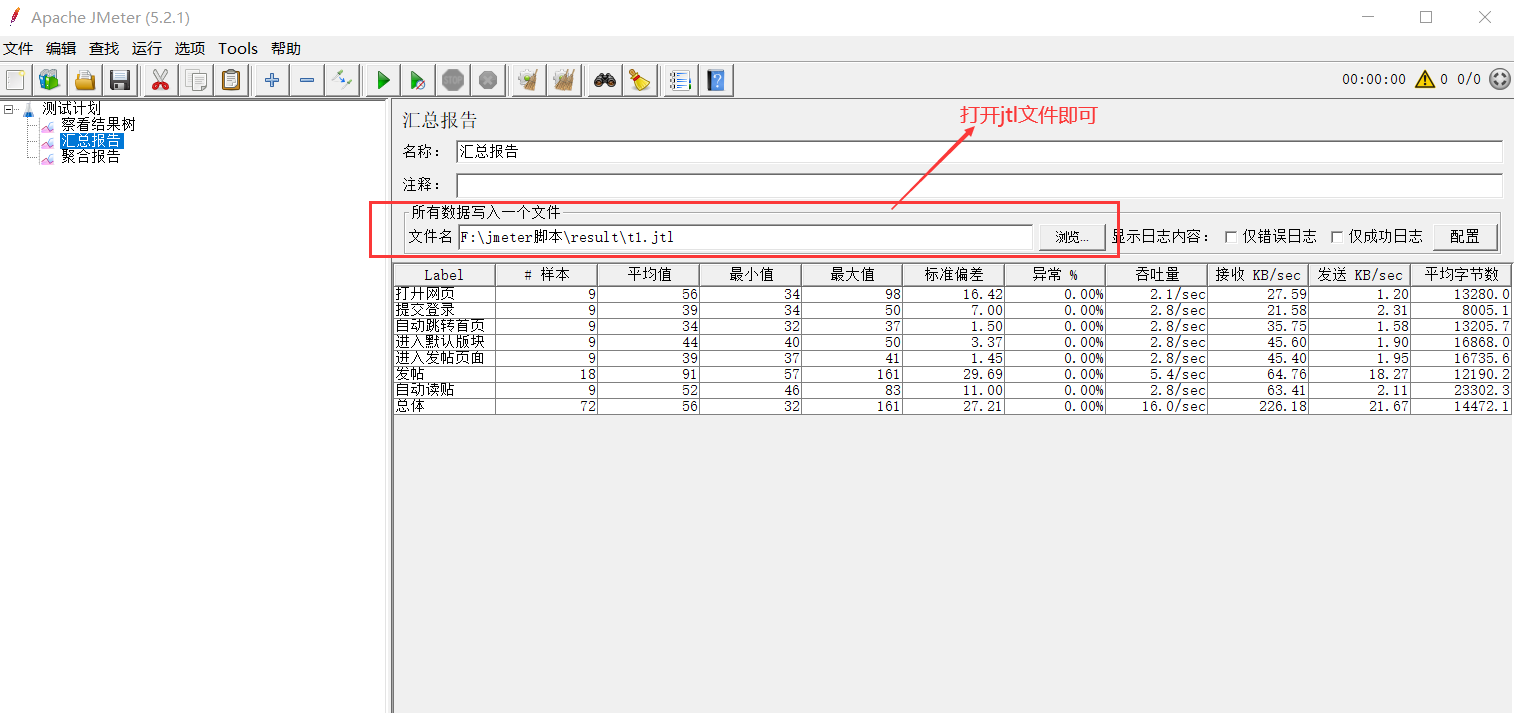
Task: Click the 标准偏差 column header
Action: click(954, 275)
